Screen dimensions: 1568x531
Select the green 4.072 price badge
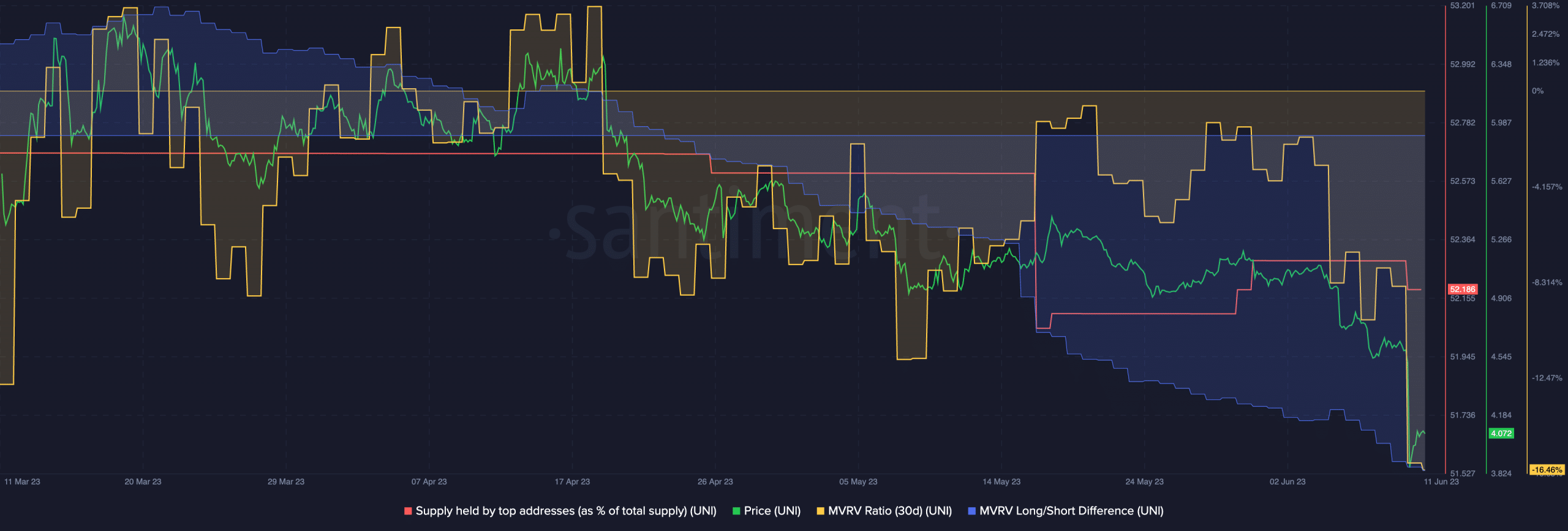(1501, 434)
